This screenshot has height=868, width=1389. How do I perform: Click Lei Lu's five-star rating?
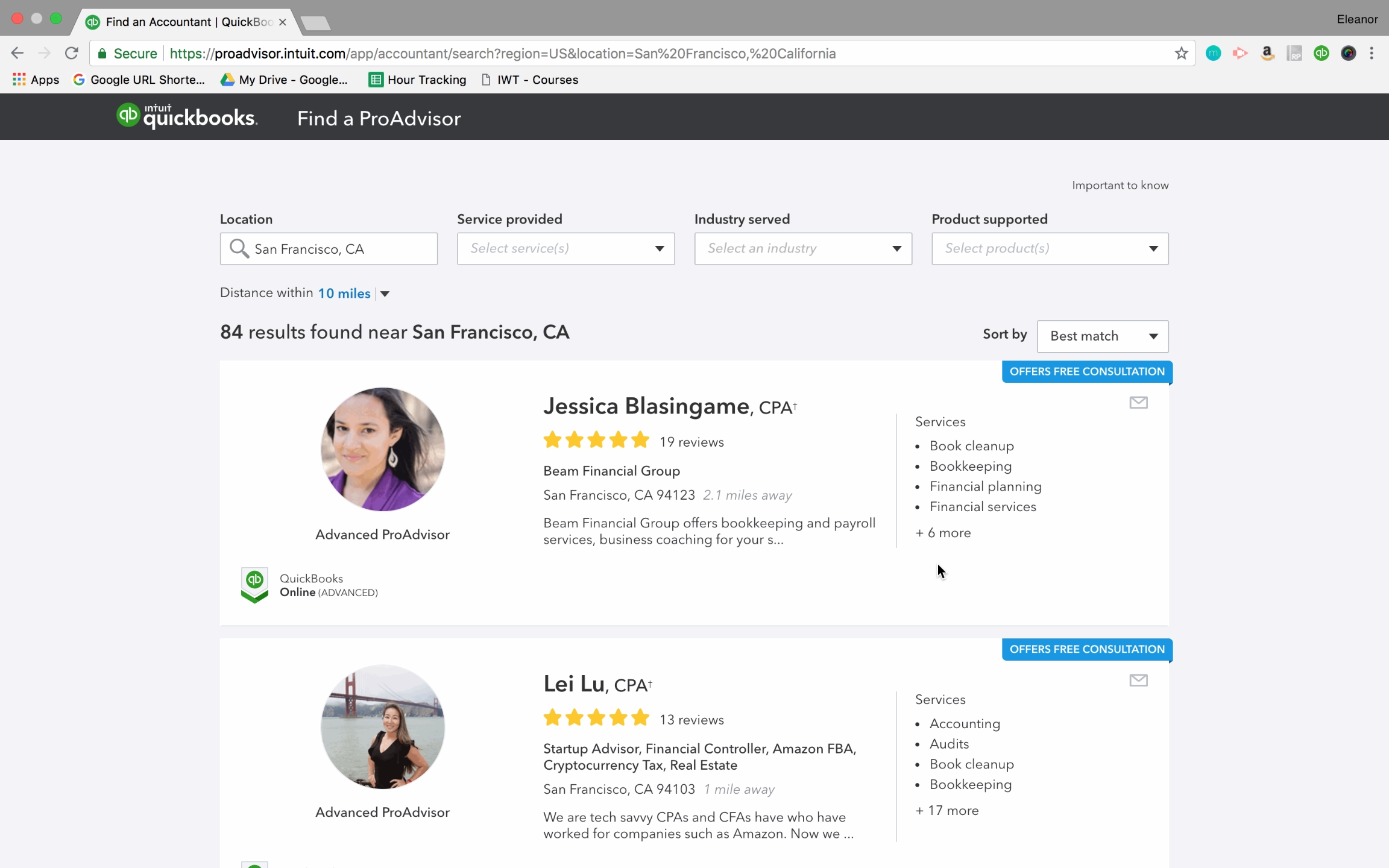[x=596, y=719]
